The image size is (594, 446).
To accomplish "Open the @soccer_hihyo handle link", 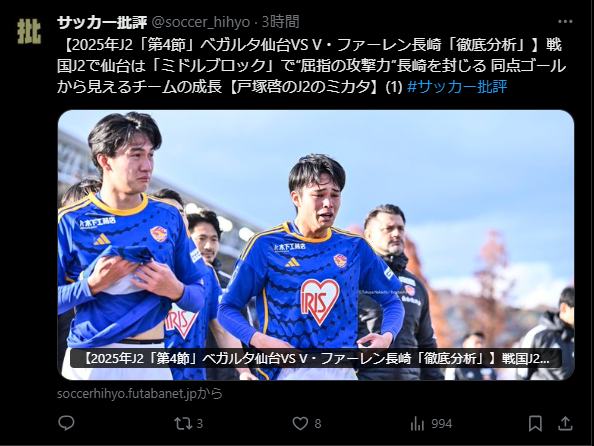I will [201, 22].
